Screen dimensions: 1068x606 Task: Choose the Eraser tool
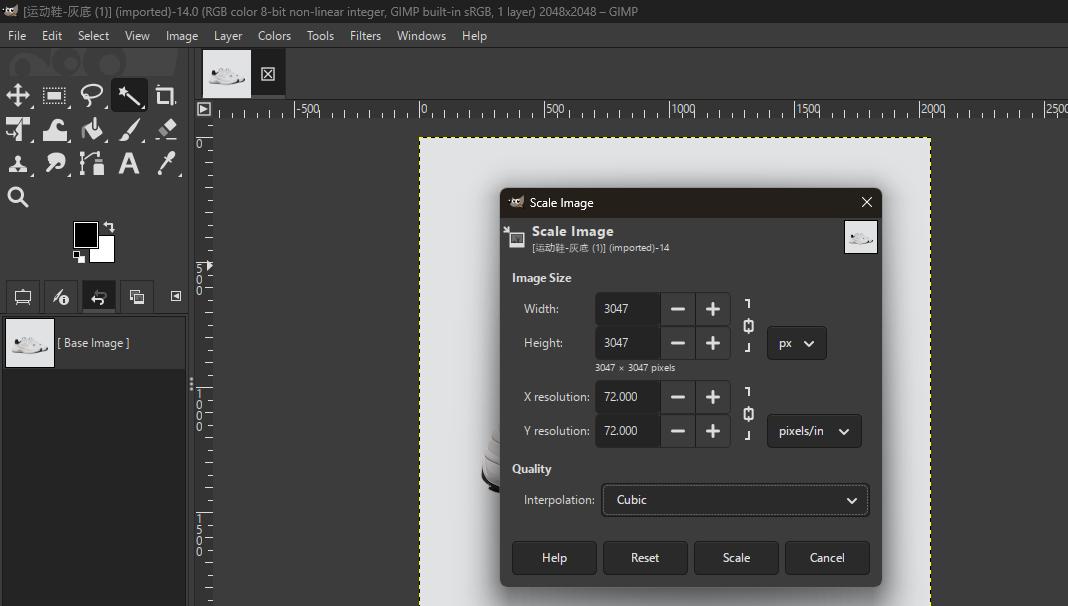(x=166, y=129)
